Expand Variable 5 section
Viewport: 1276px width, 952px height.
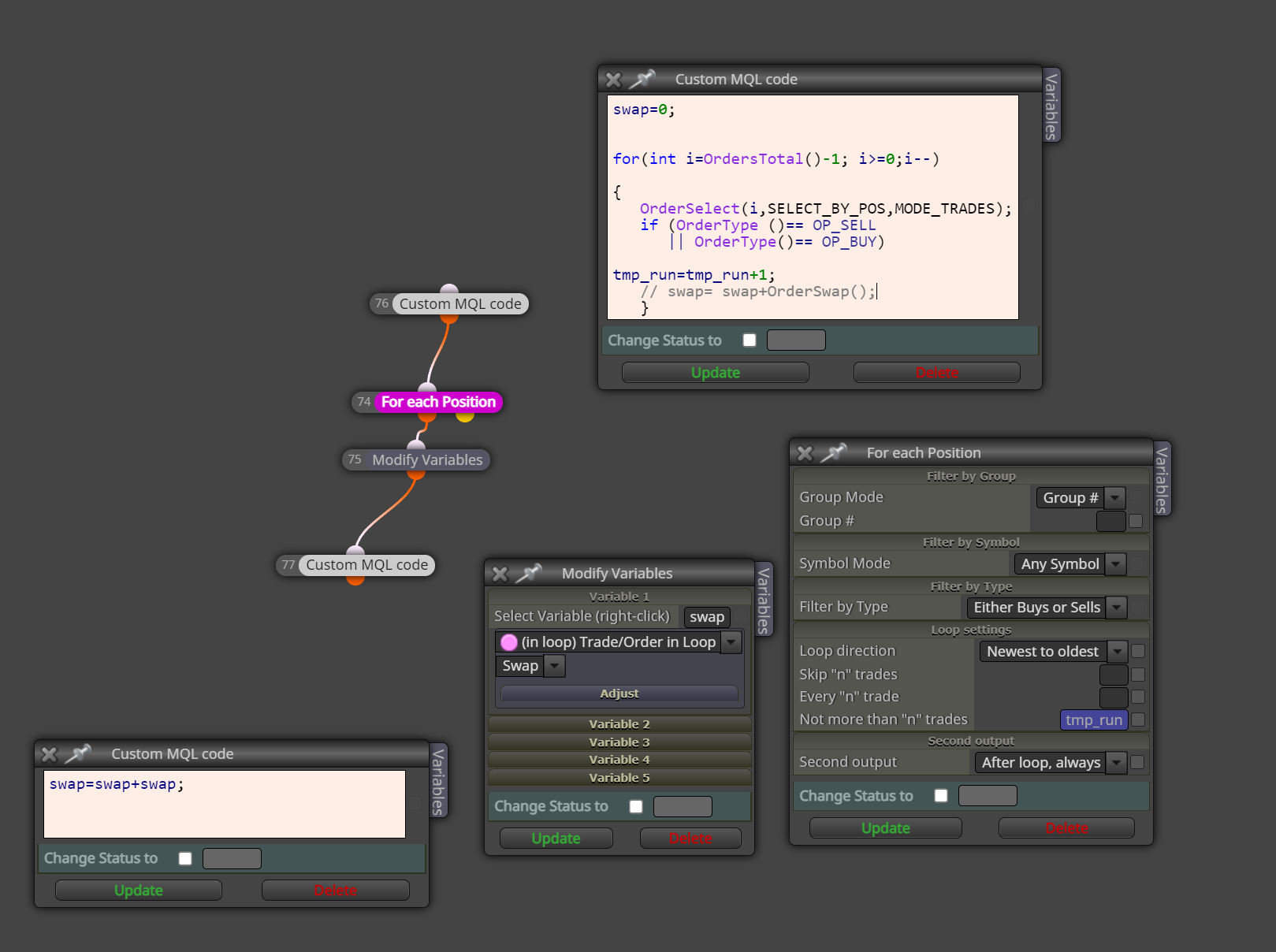point(619,778)
